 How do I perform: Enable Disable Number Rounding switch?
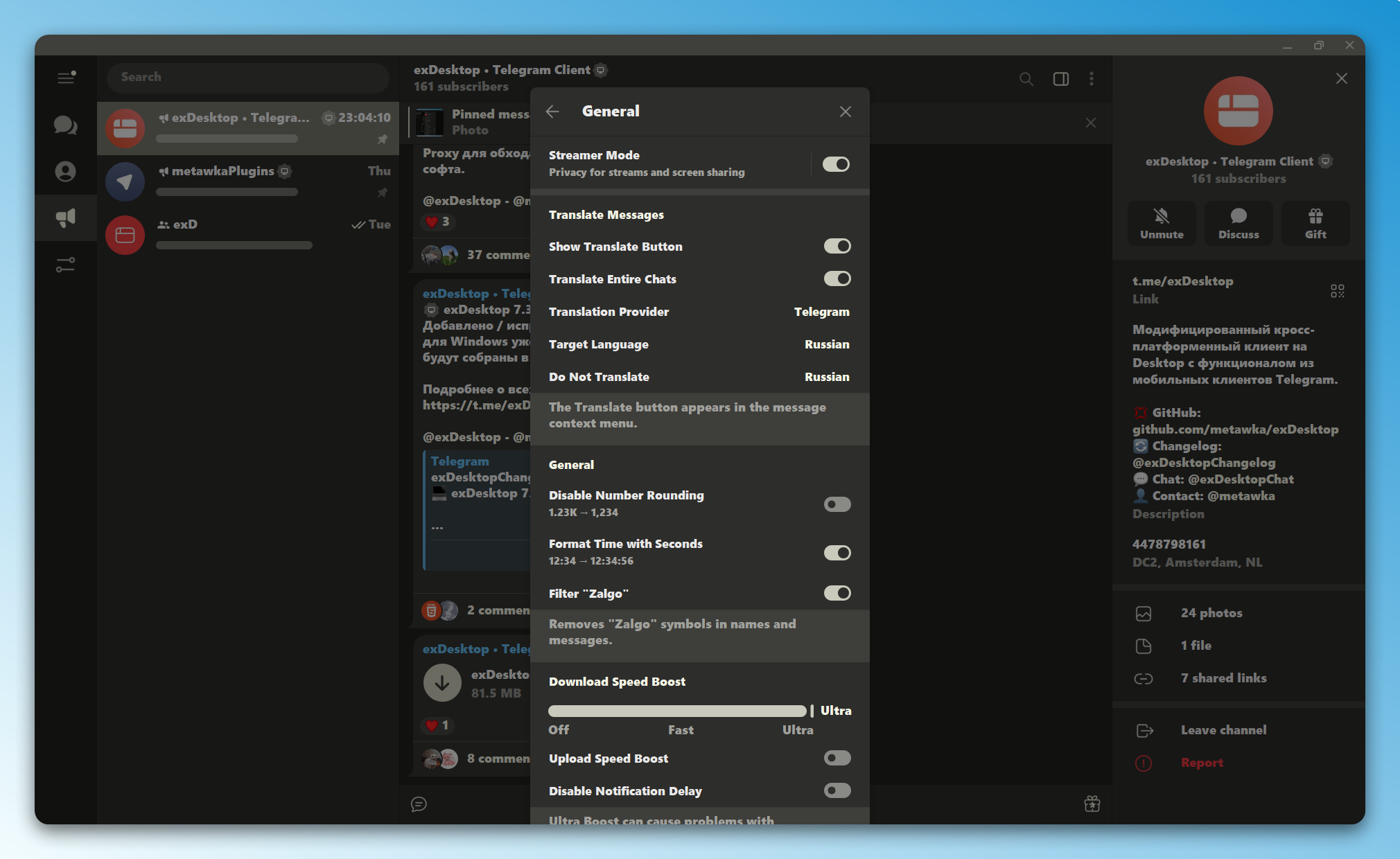(837, 504)
